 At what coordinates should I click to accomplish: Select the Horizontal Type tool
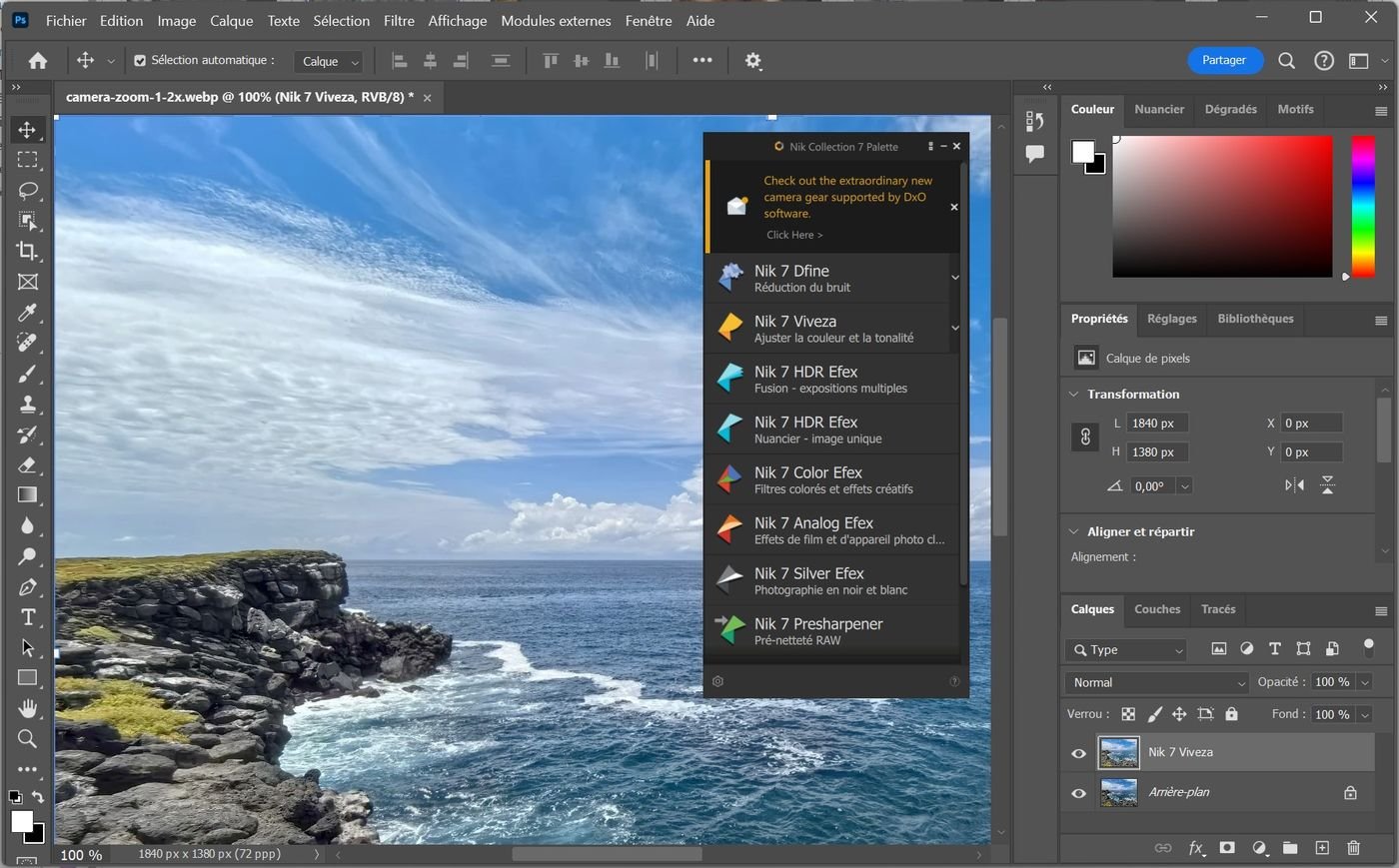(x=28, y=617)
